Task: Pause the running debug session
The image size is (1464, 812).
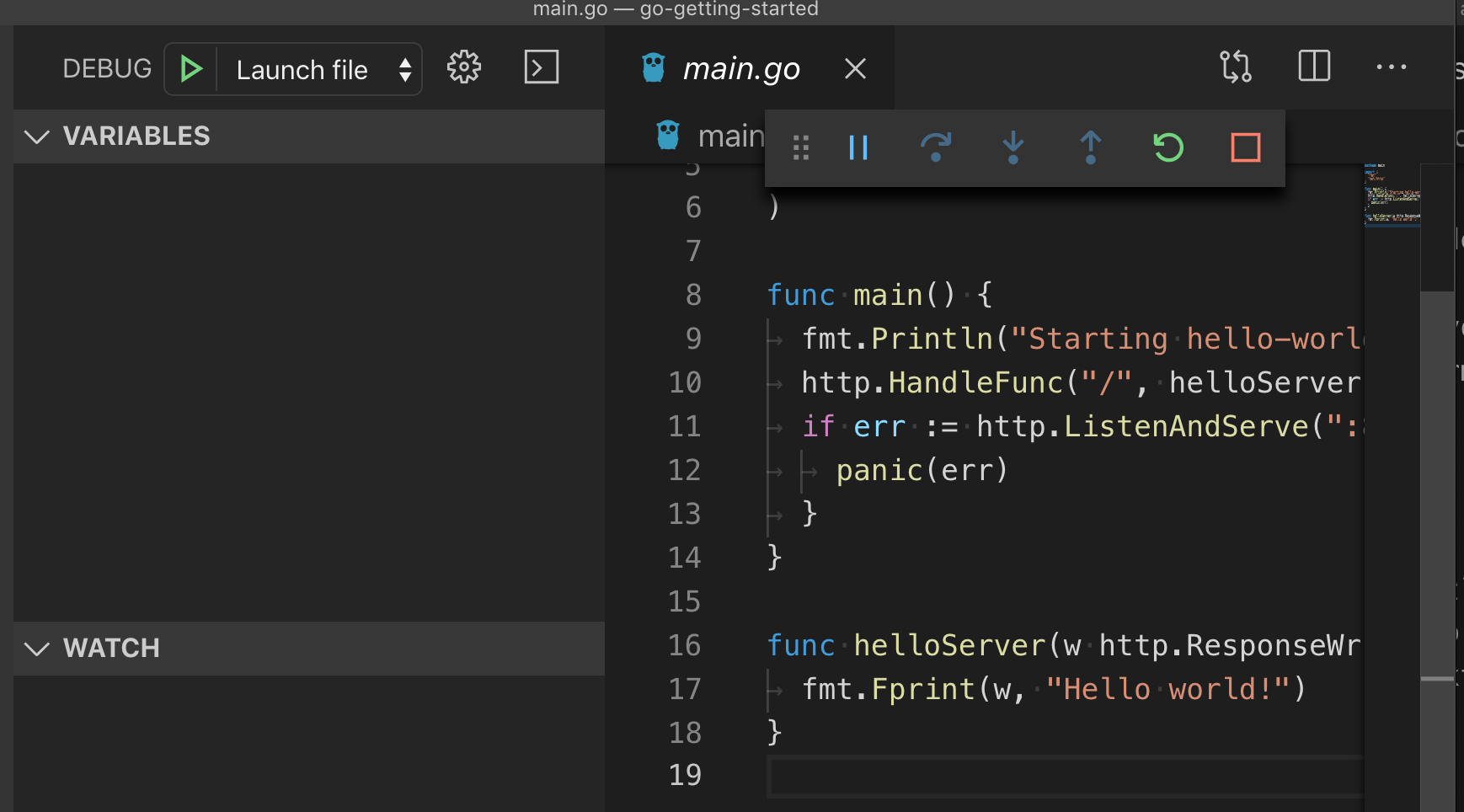Action: pos(858,147)
